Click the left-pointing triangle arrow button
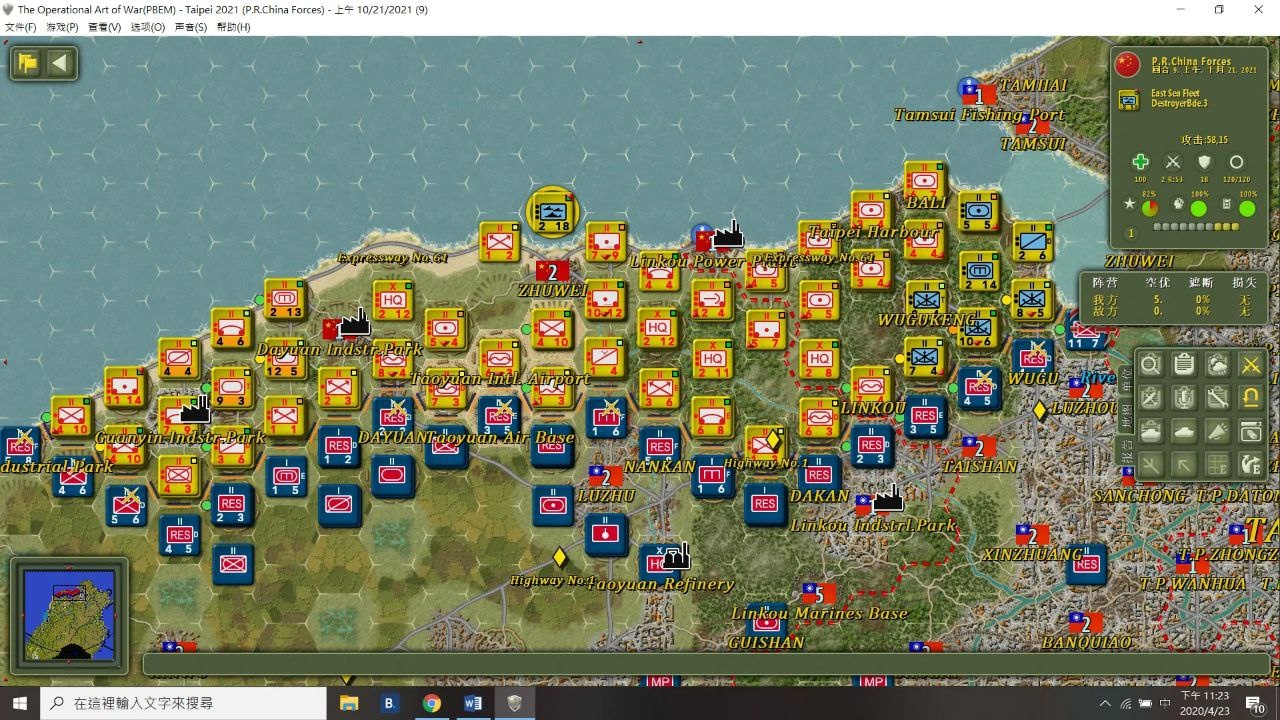This screenshot has height=720, width=1280. click(x=60, y=64)
